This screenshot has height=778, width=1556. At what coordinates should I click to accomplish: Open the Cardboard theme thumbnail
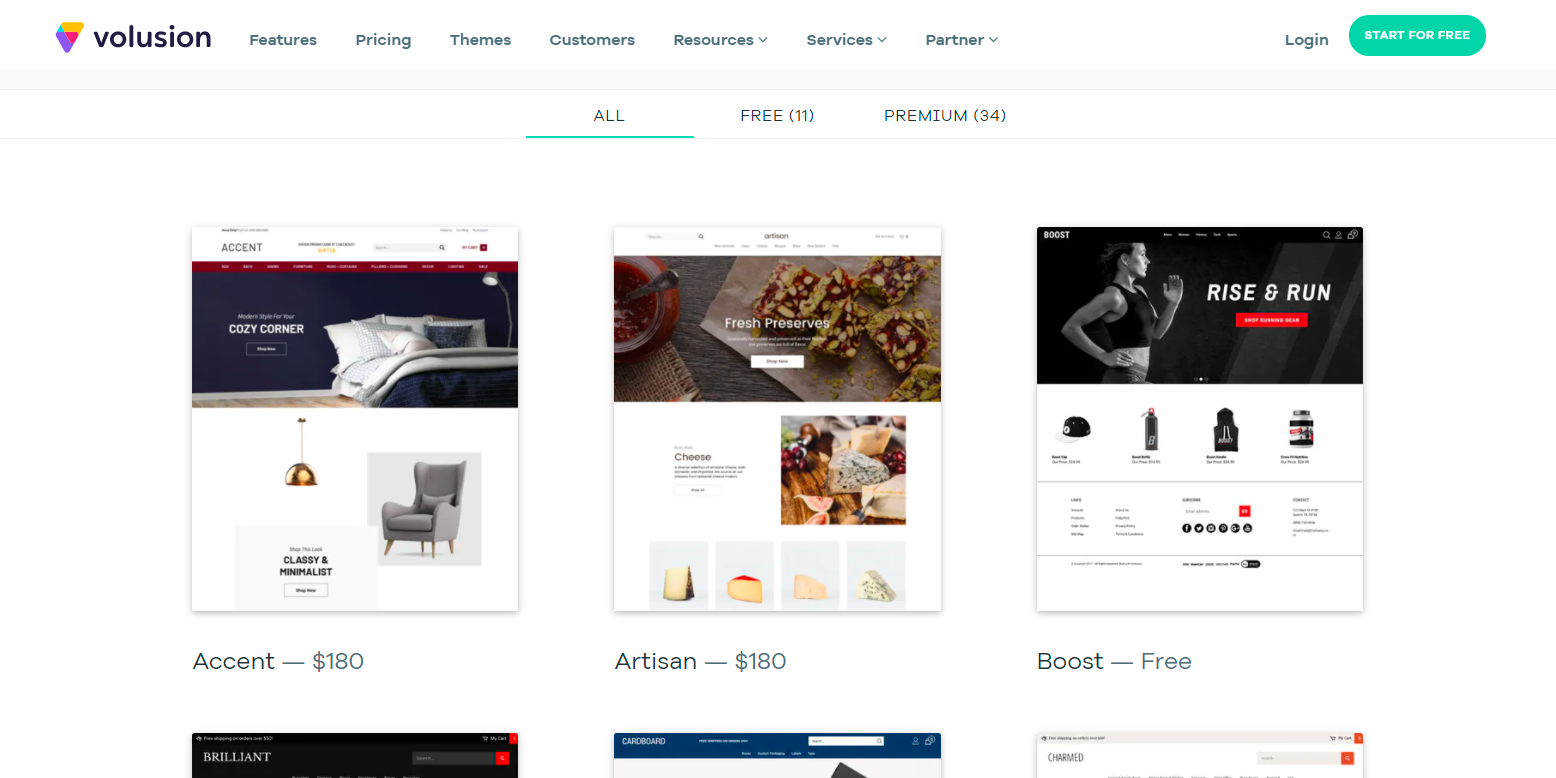[777, 756]
